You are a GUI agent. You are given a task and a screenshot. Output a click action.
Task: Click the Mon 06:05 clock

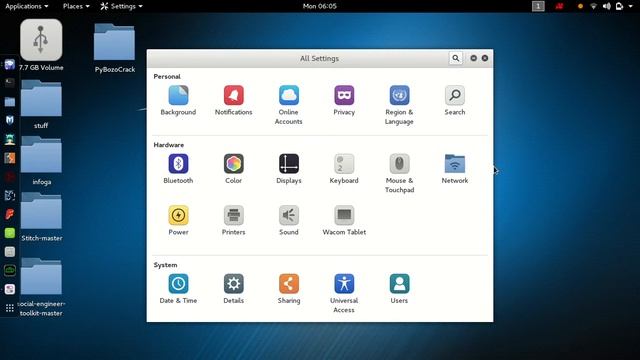320,6
